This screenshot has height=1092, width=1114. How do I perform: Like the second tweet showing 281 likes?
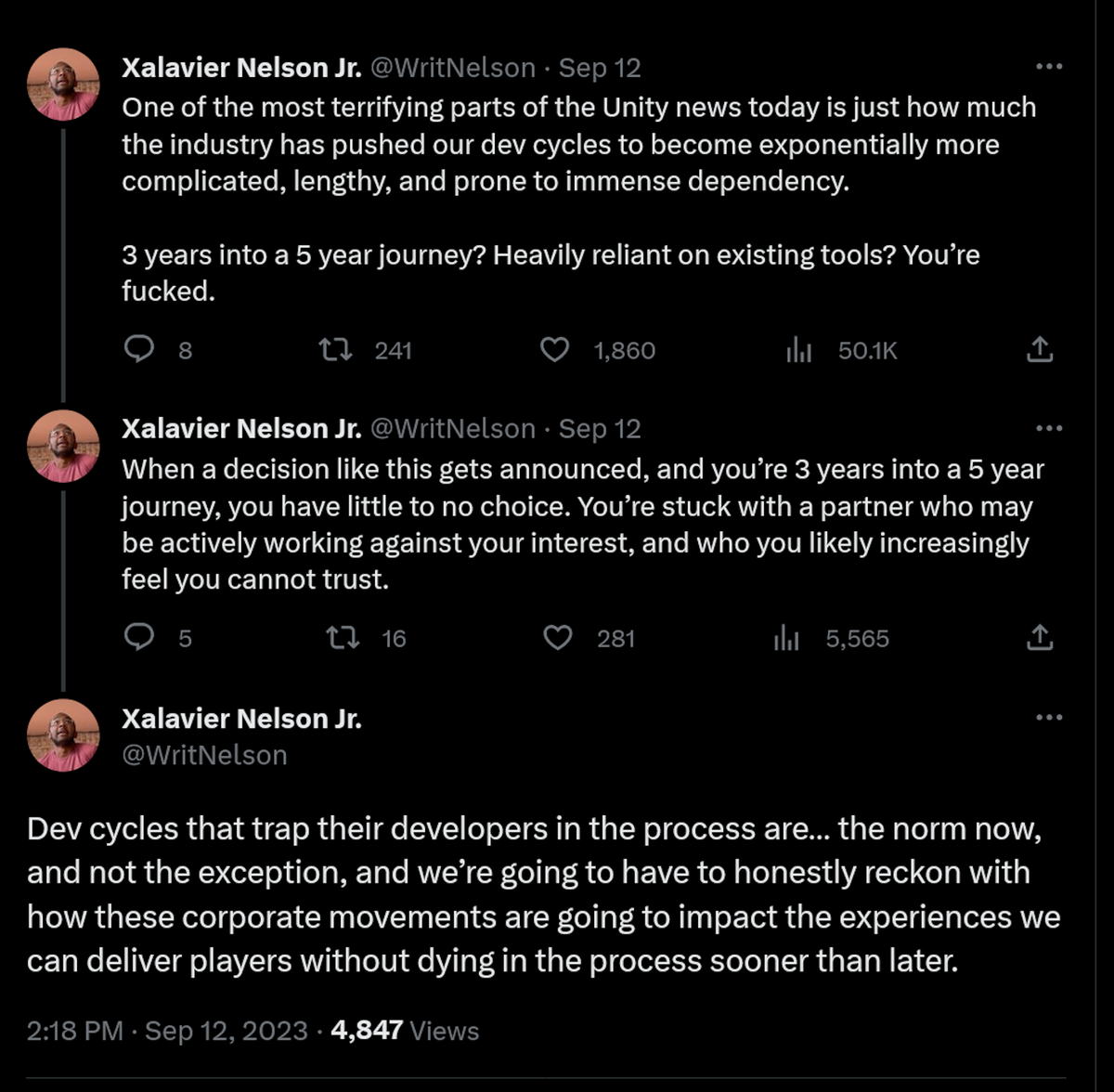tap(559, 638)
